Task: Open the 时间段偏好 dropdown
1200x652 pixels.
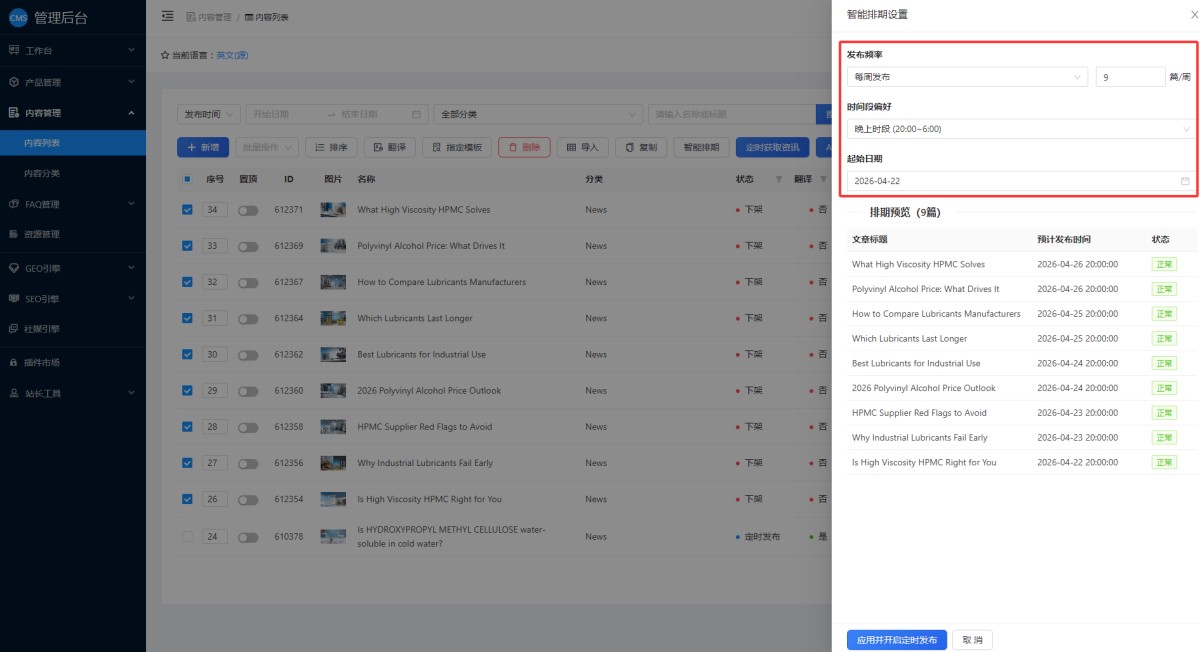Action: 1020,129
